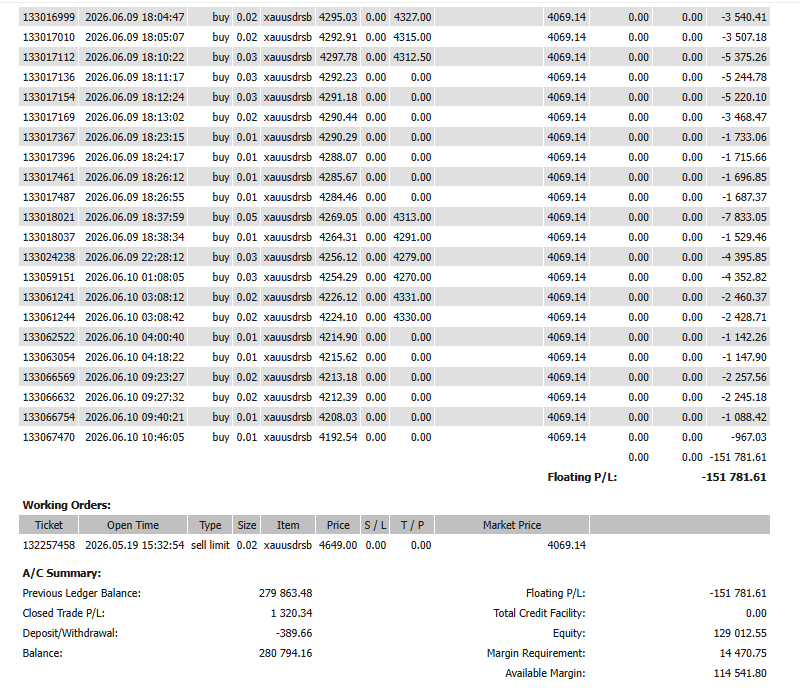Select open time 2026.06.09 18:10:22

(135, 57)
